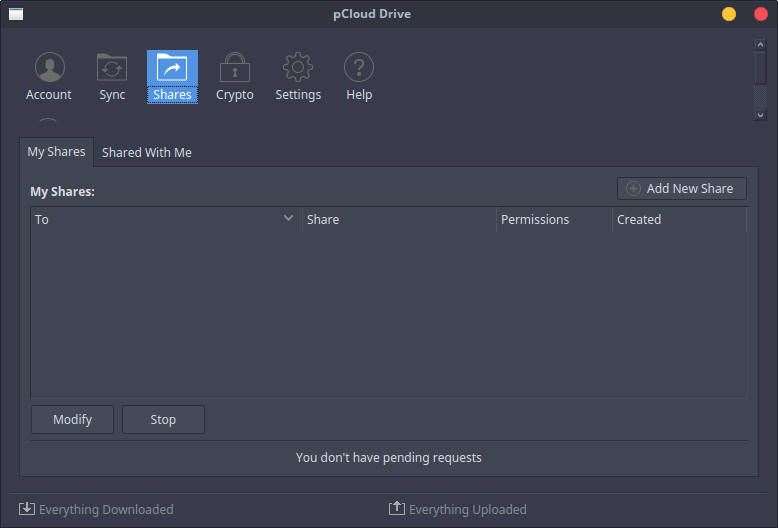Click the Stop button
The image size is (778, 528).
[x=163, y=419]
